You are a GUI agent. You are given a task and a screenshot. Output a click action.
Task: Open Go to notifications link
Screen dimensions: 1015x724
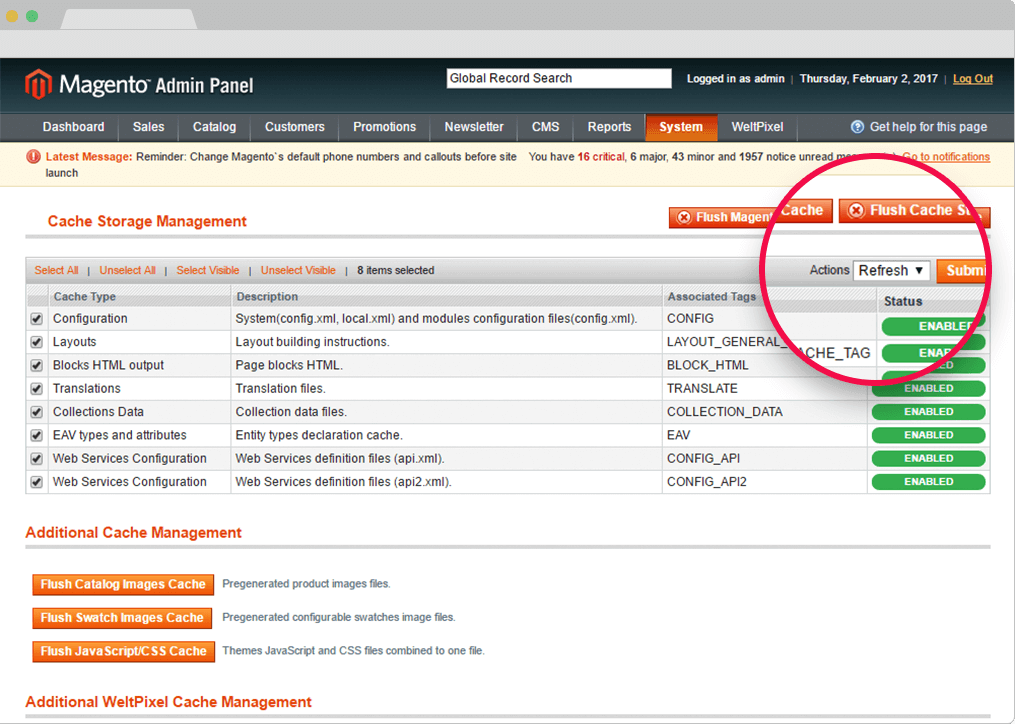[x=945, y=157]
